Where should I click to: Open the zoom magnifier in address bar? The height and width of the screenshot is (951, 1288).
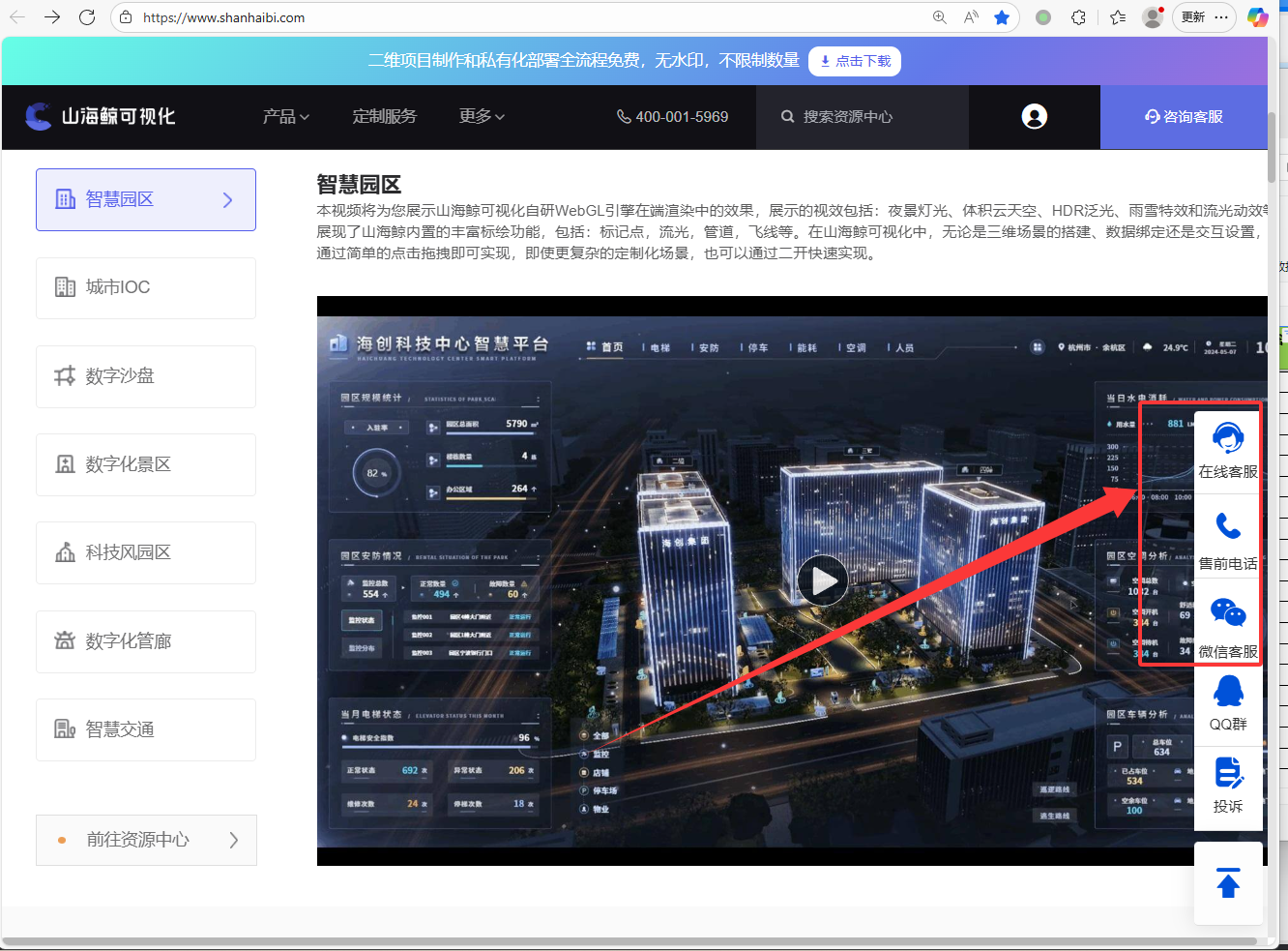(x=940, y=17)
